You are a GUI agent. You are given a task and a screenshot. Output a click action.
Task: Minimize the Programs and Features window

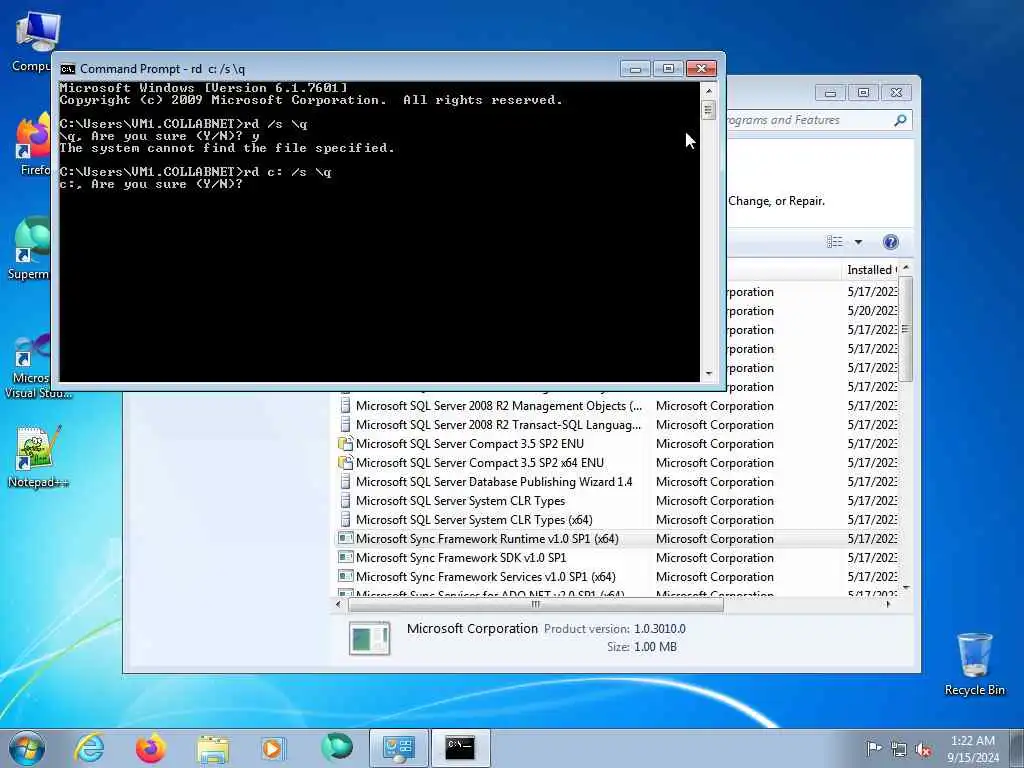tap(830, 93)
